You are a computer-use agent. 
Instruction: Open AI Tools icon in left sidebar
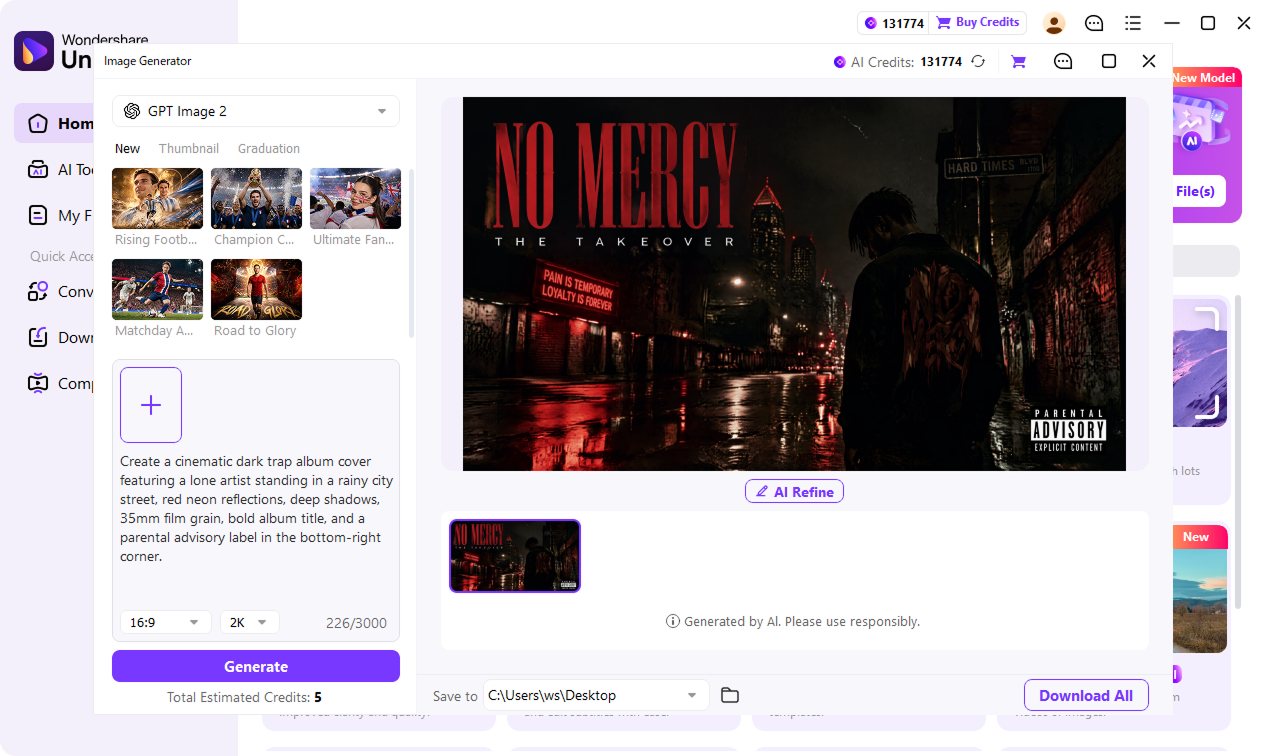[x=38, y=169]
